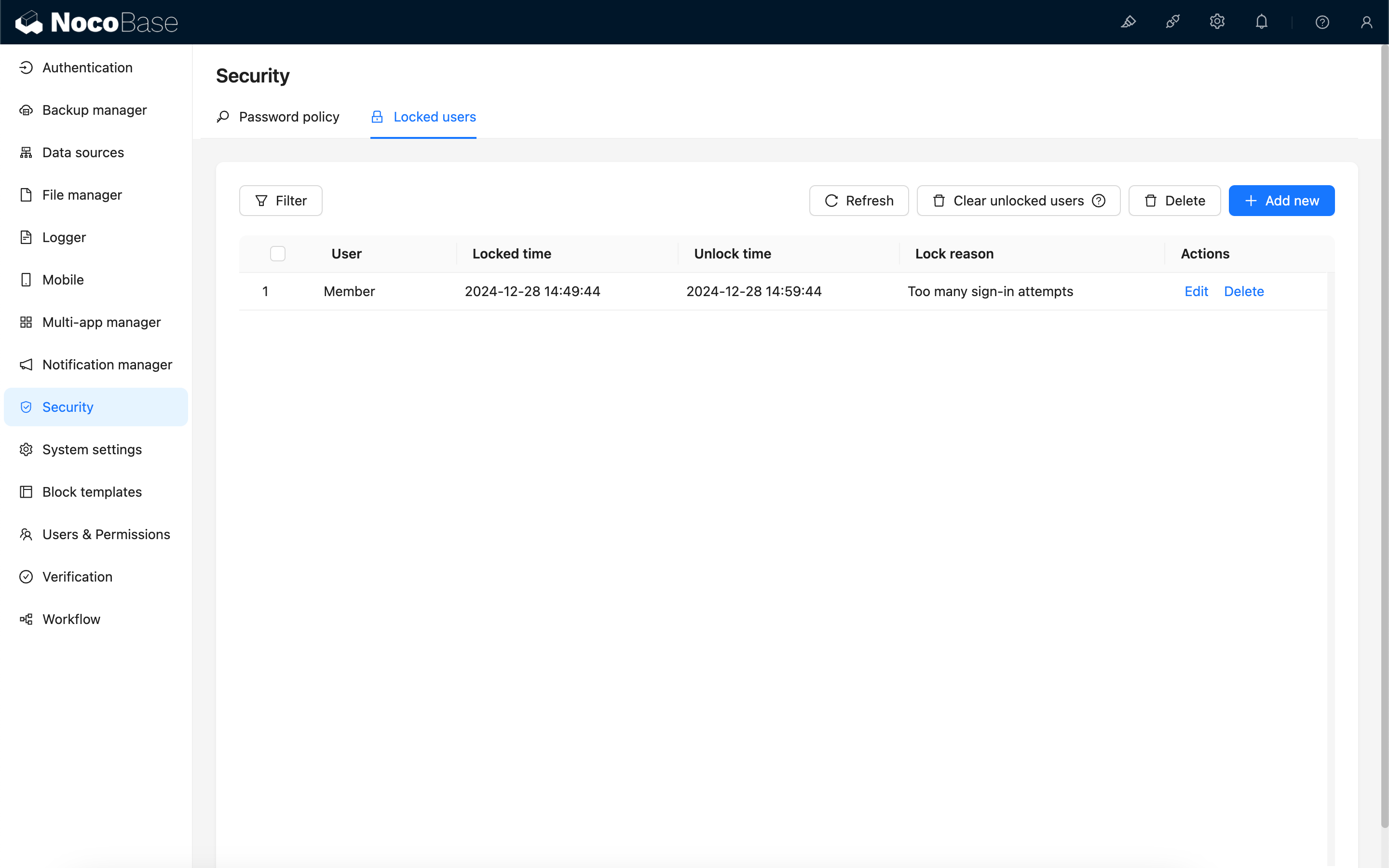
Task: Click the NocoBase logo
Action: [96, 22]
